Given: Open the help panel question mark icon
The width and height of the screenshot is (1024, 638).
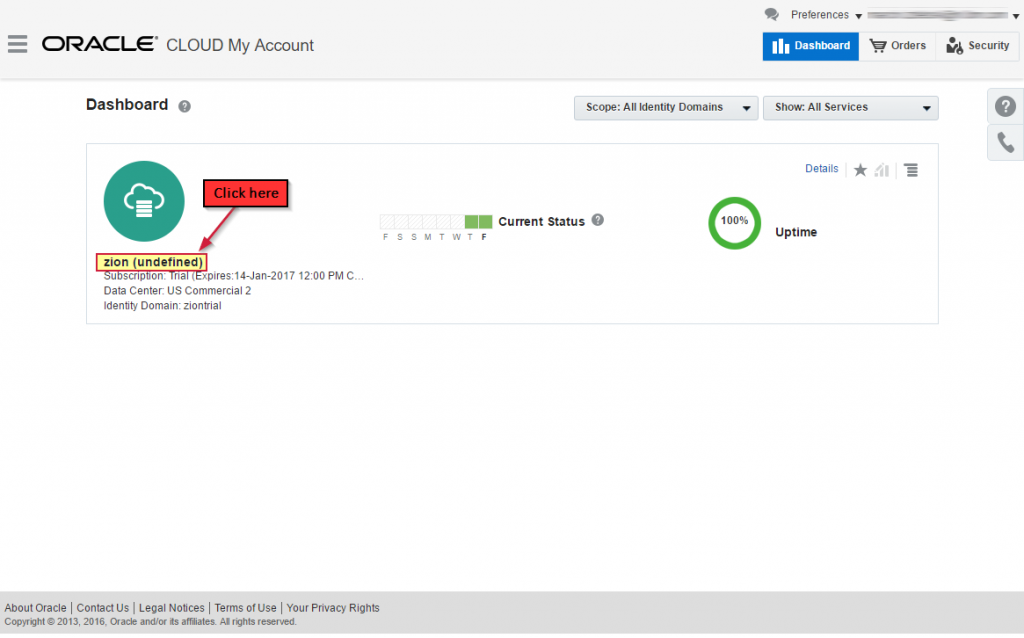Looking at the screenshot, I should pyautogui.click(x=1005, y=105).
